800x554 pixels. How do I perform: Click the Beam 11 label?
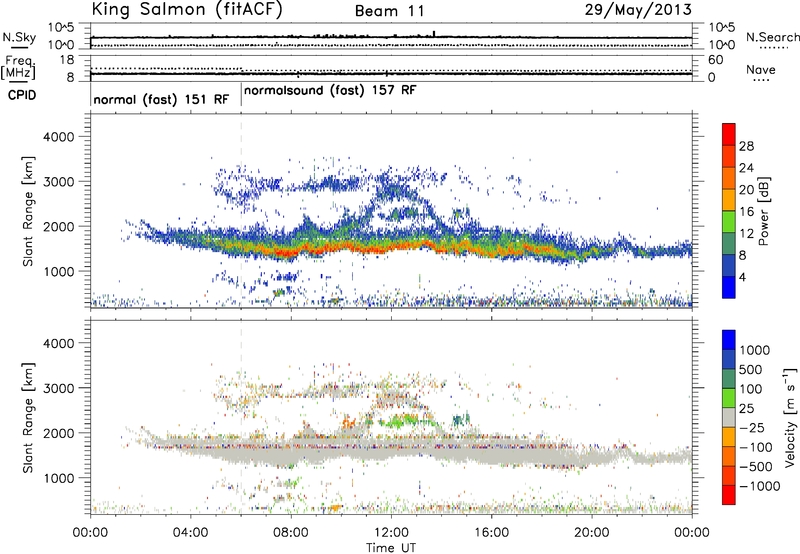tap(390, 11)
